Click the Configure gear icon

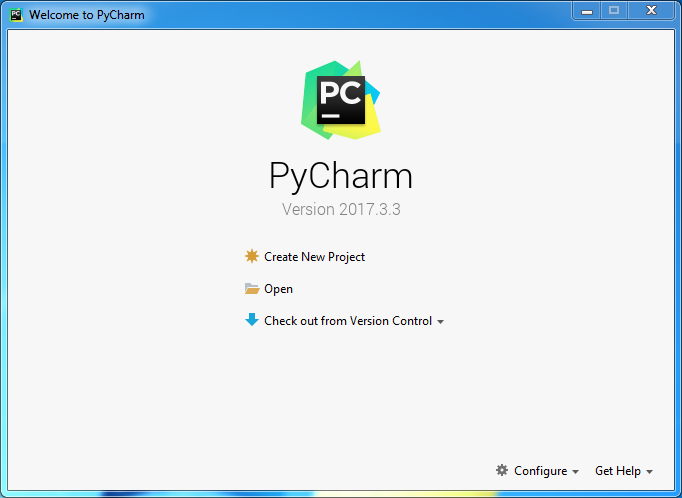coord(502,470)
